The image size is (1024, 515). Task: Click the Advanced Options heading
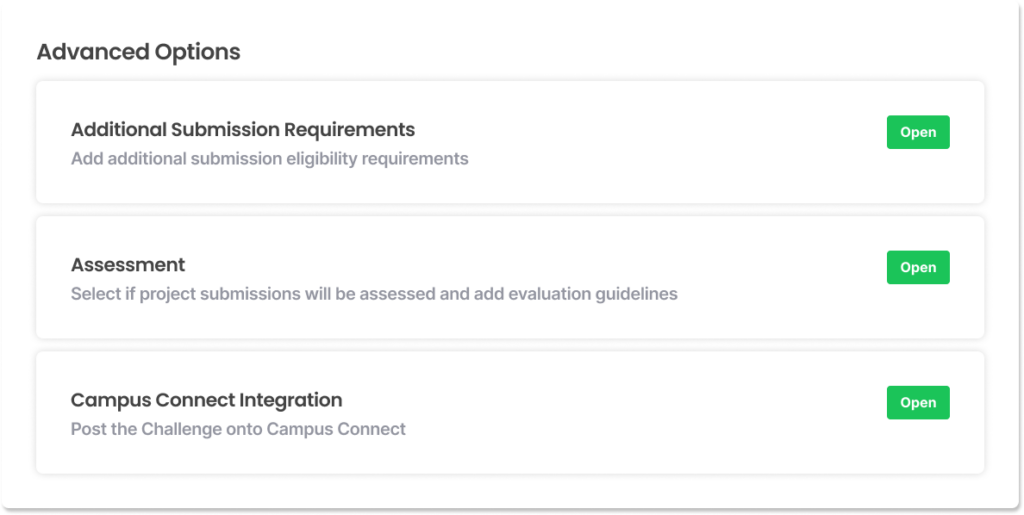138,52
